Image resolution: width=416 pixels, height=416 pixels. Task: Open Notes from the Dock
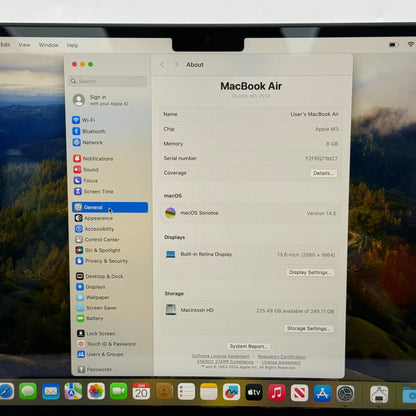[x=209, y=392]
